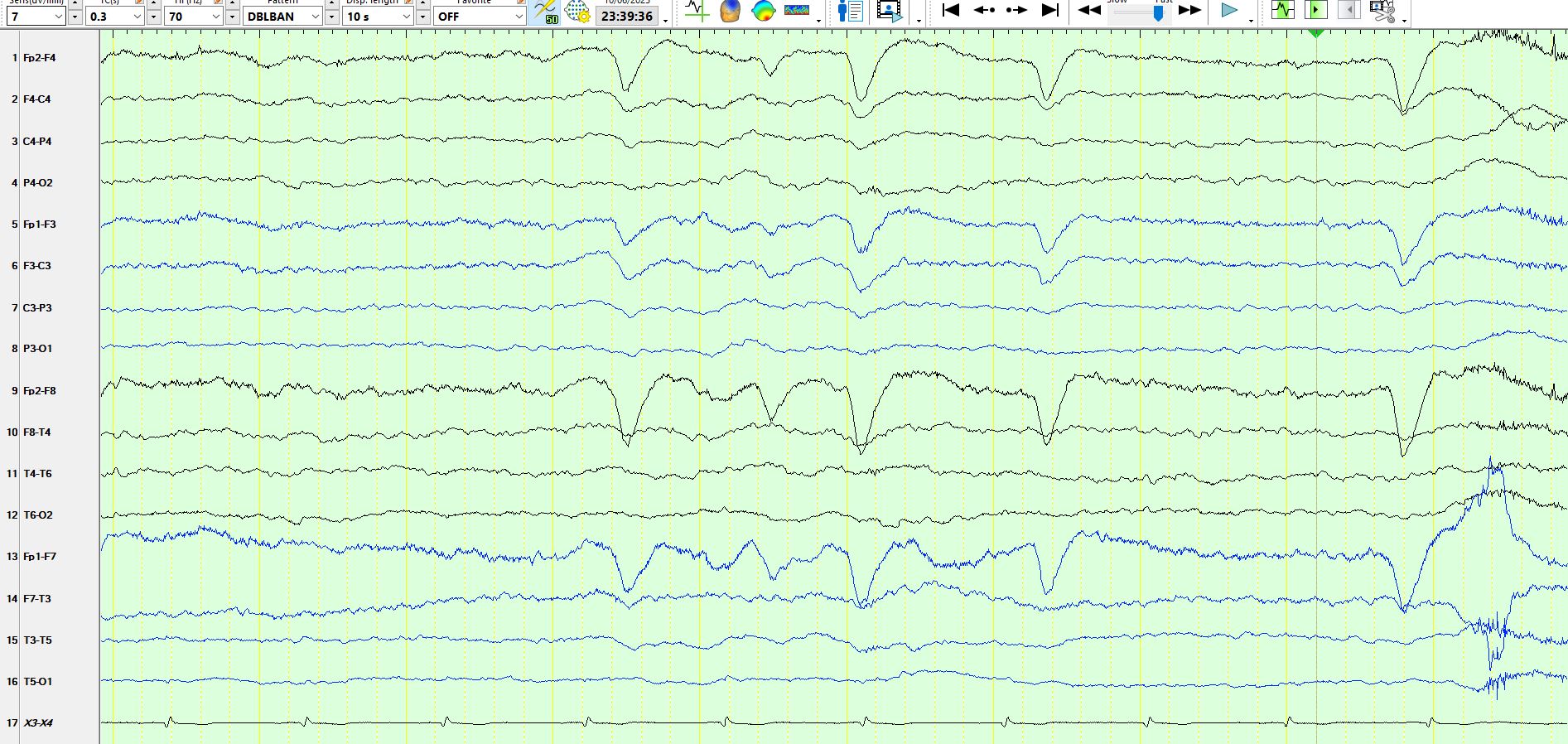
Task: Select the X3-X4 channel label
Action: point(38,723)
